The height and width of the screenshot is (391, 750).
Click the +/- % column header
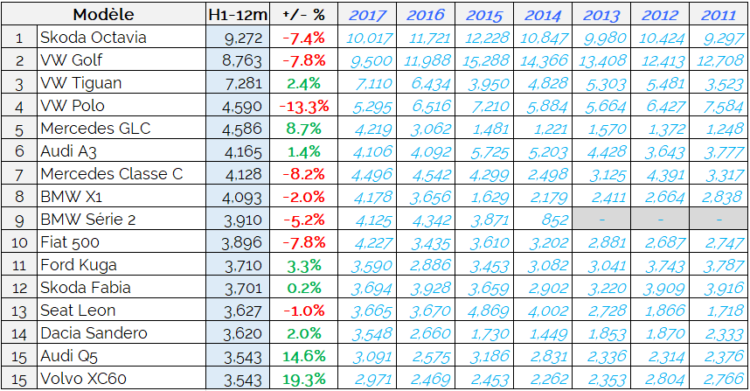[303, 14]
